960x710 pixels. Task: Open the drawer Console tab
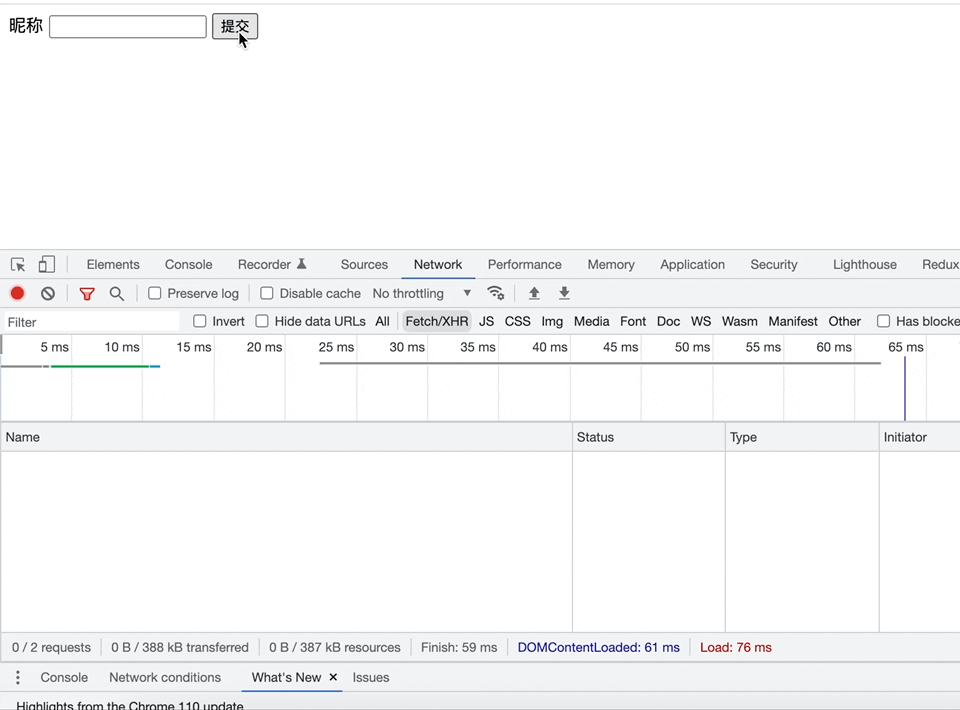[64, 678]
